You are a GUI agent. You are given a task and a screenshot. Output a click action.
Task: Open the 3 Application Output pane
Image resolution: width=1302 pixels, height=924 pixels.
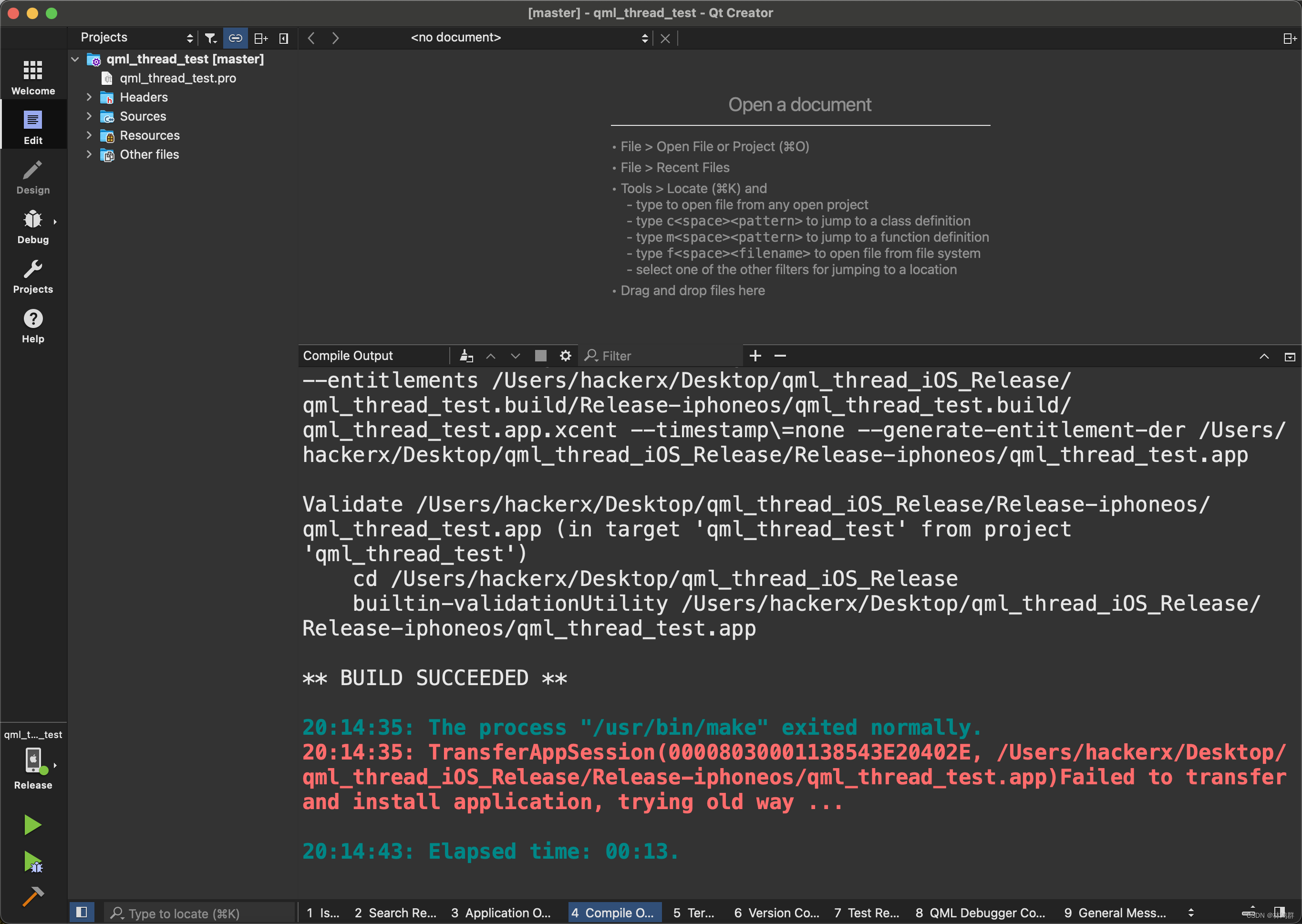pyautogui.click(x=501, y=913)
